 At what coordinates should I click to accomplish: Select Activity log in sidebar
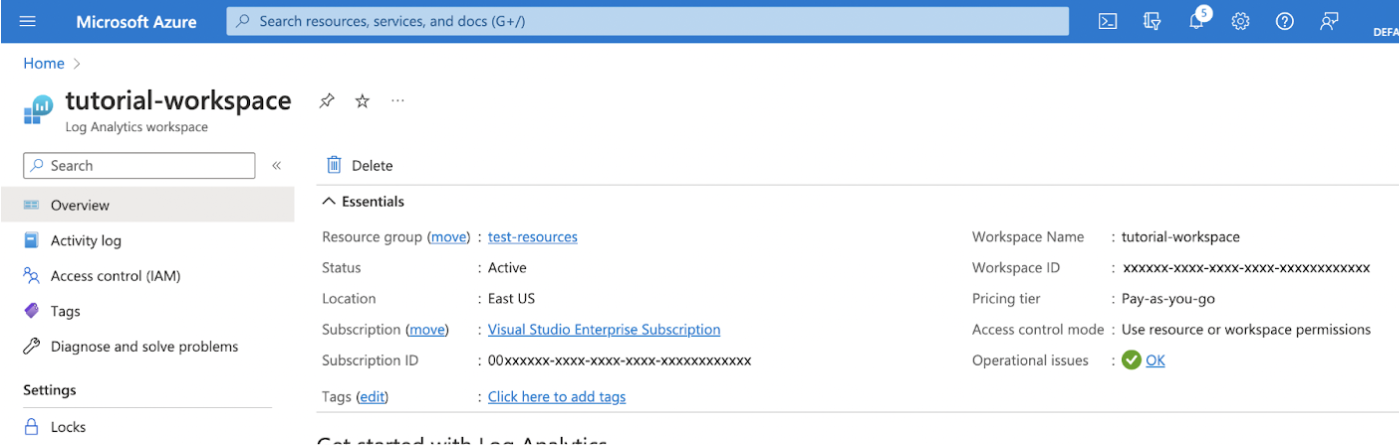[x=86, y=241]
